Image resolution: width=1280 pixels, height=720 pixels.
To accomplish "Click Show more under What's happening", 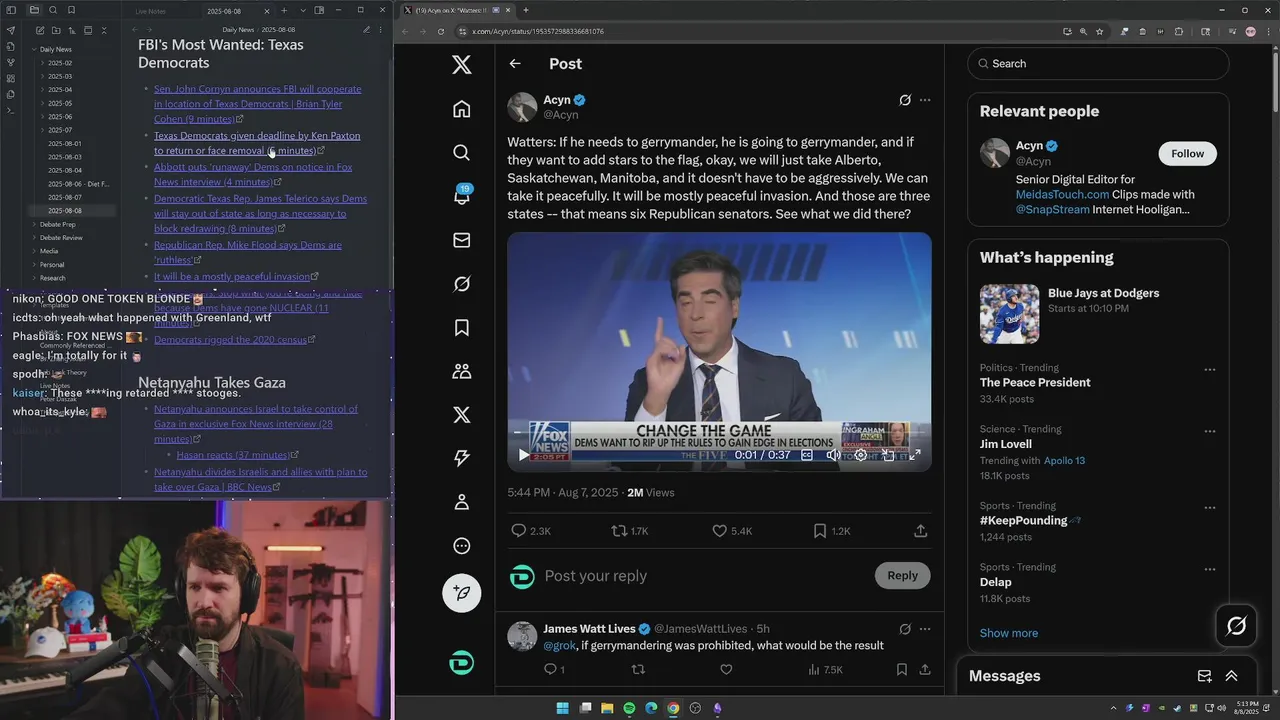I will coord(1008,633).
